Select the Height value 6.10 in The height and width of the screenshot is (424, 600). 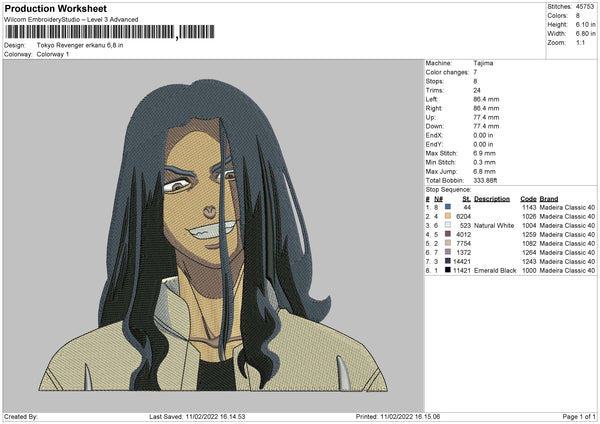(x=585, y=24)
